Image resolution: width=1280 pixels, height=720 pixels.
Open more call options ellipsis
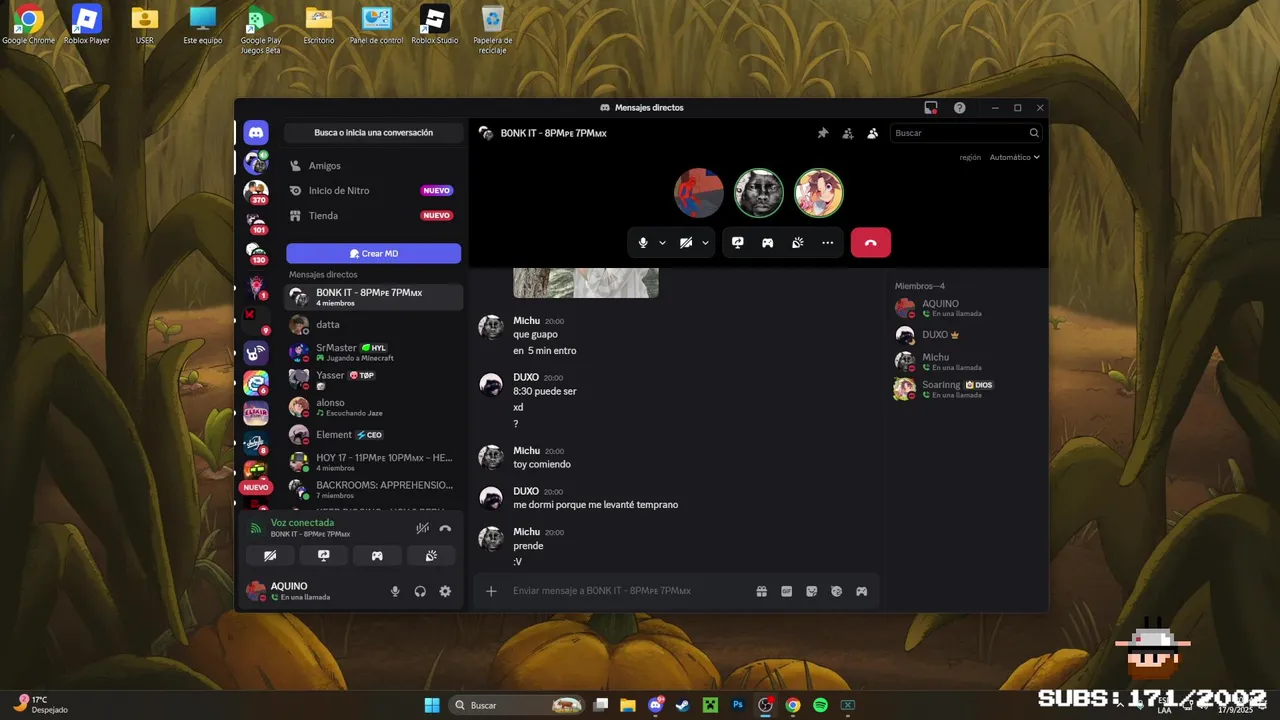pos(828,243)
